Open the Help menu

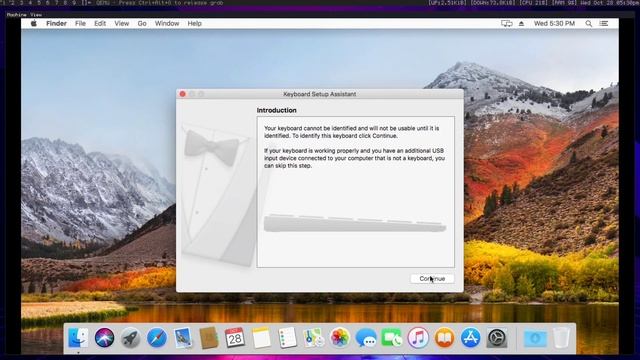195,24
